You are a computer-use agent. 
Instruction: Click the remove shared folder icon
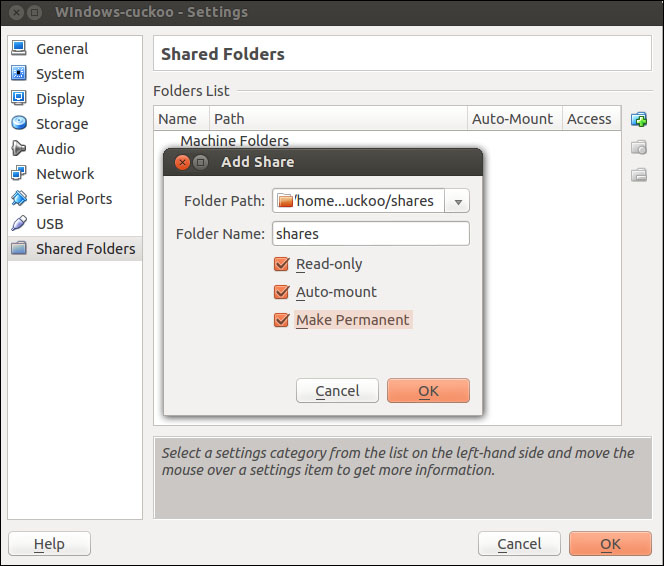639,174
